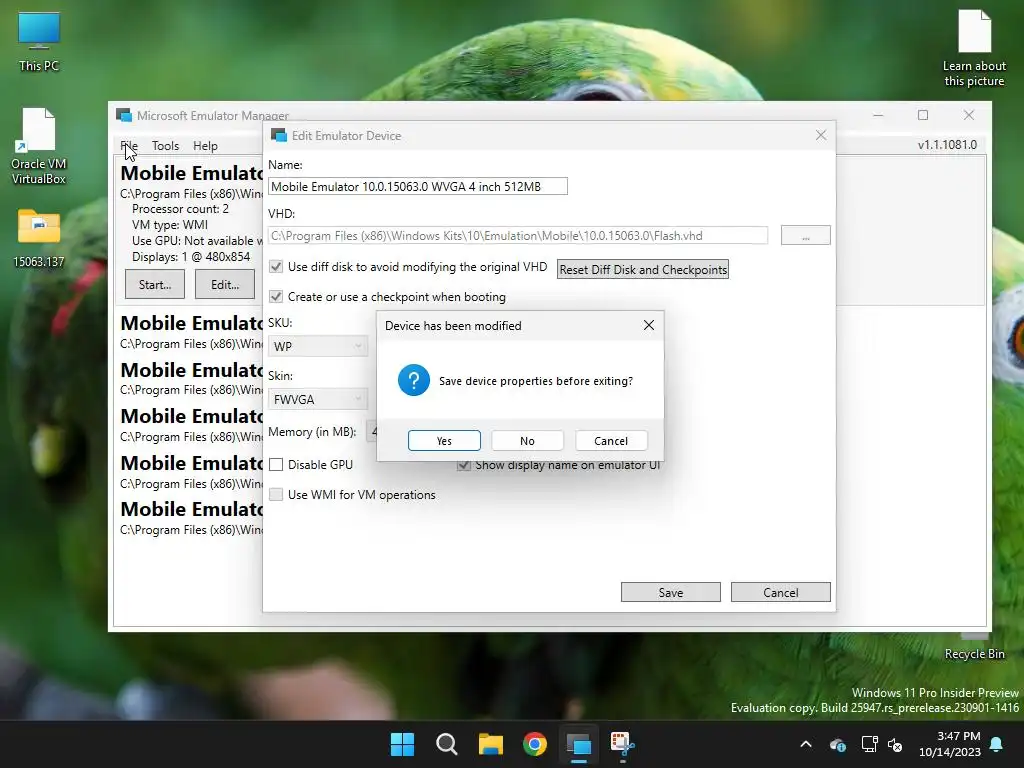Select 'Processor count: 2' text
The width and height of the screenshot is (1024, 768).
180,209
